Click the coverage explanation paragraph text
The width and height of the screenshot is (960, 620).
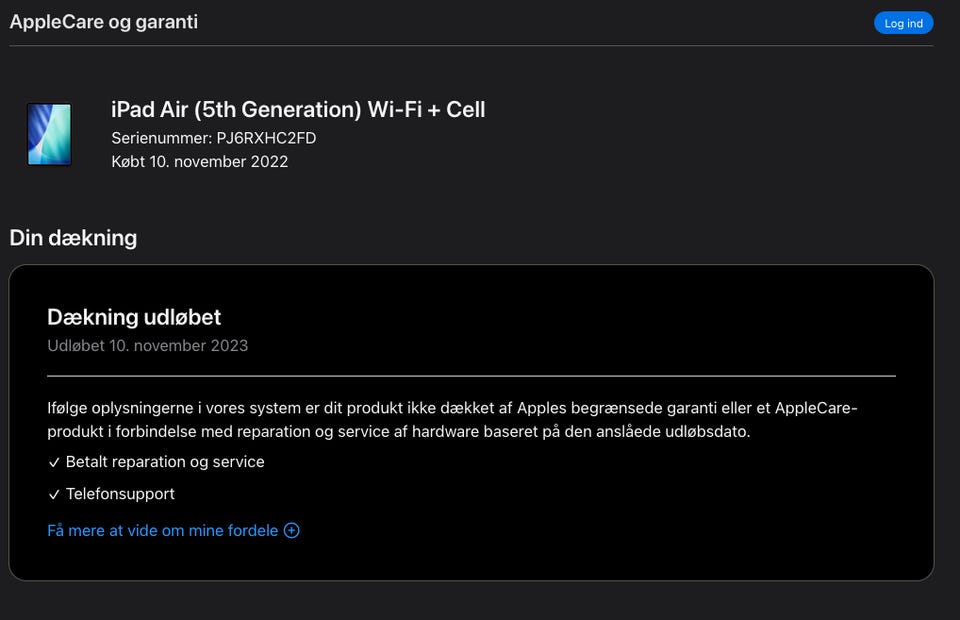click(400, 420)
